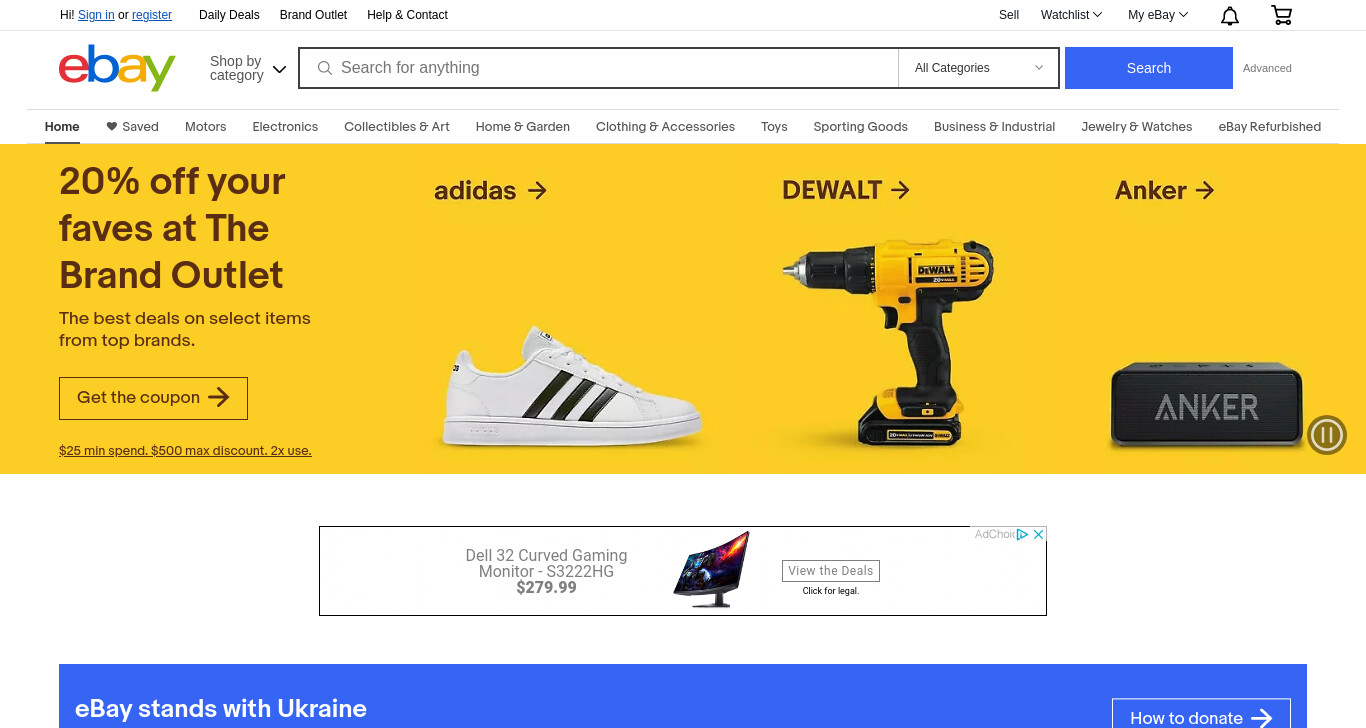Click the arrow next to adidas
The image size is (1366, 728).
coord(537,190)
